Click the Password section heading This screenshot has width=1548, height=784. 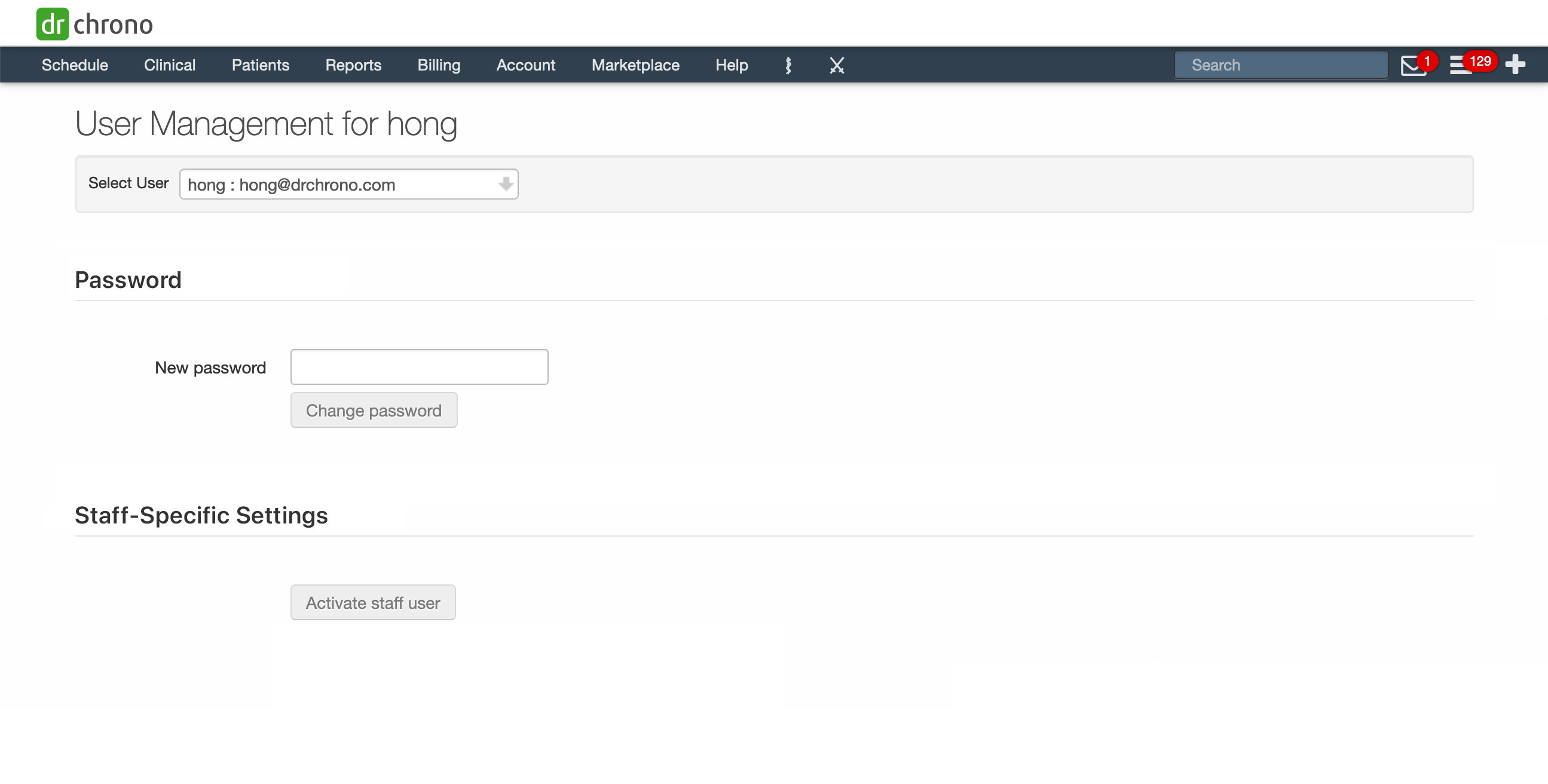pyautogui.click(x=128, y=280)
